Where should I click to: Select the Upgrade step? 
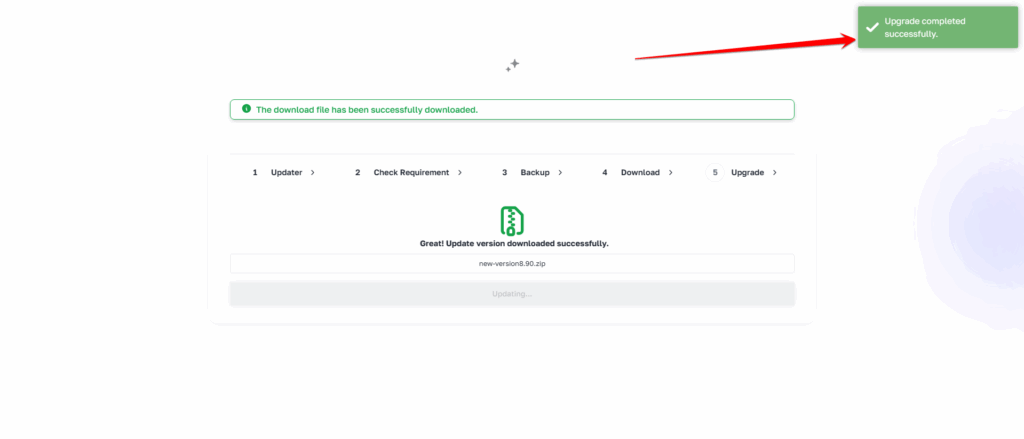tap(748, 172)
